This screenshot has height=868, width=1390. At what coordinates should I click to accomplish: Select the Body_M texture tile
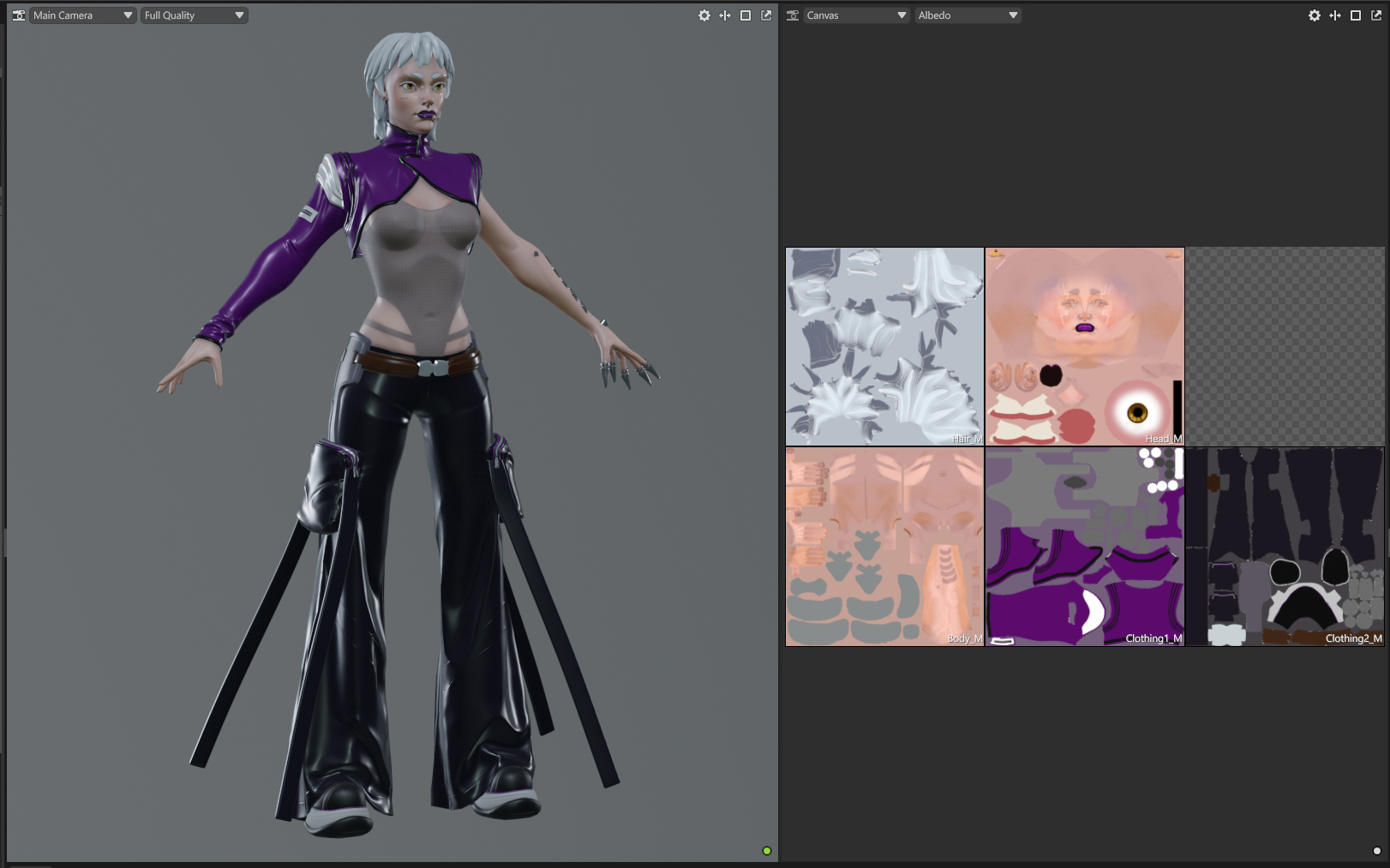(884, 546)
